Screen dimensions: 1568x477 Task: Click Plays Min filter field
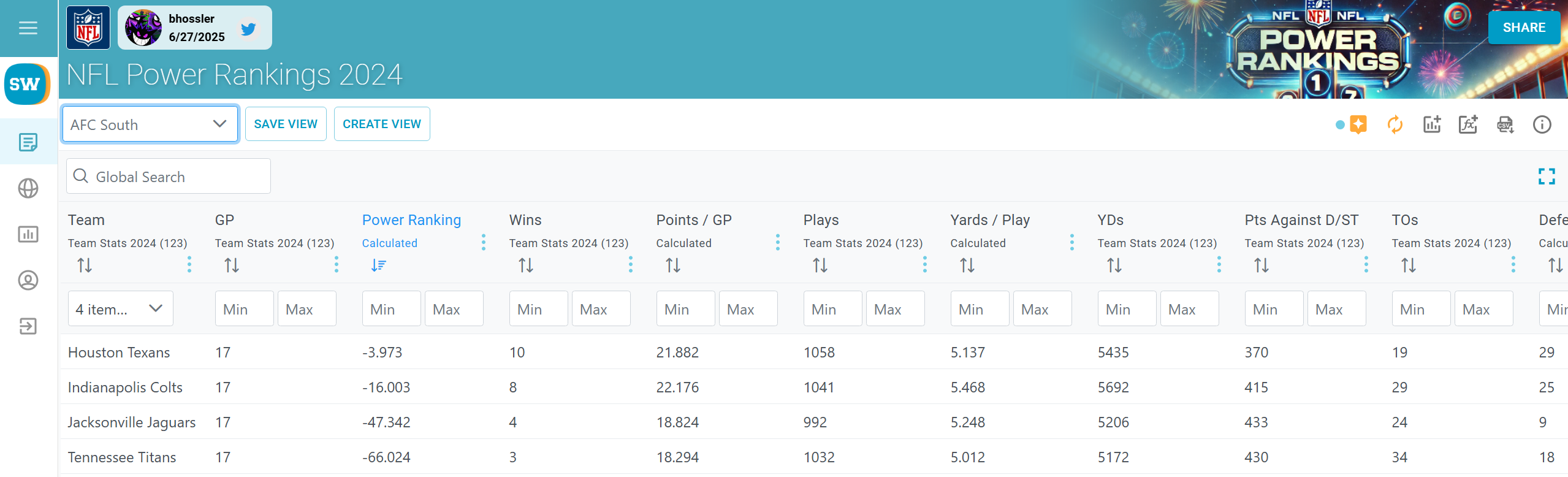833,308
